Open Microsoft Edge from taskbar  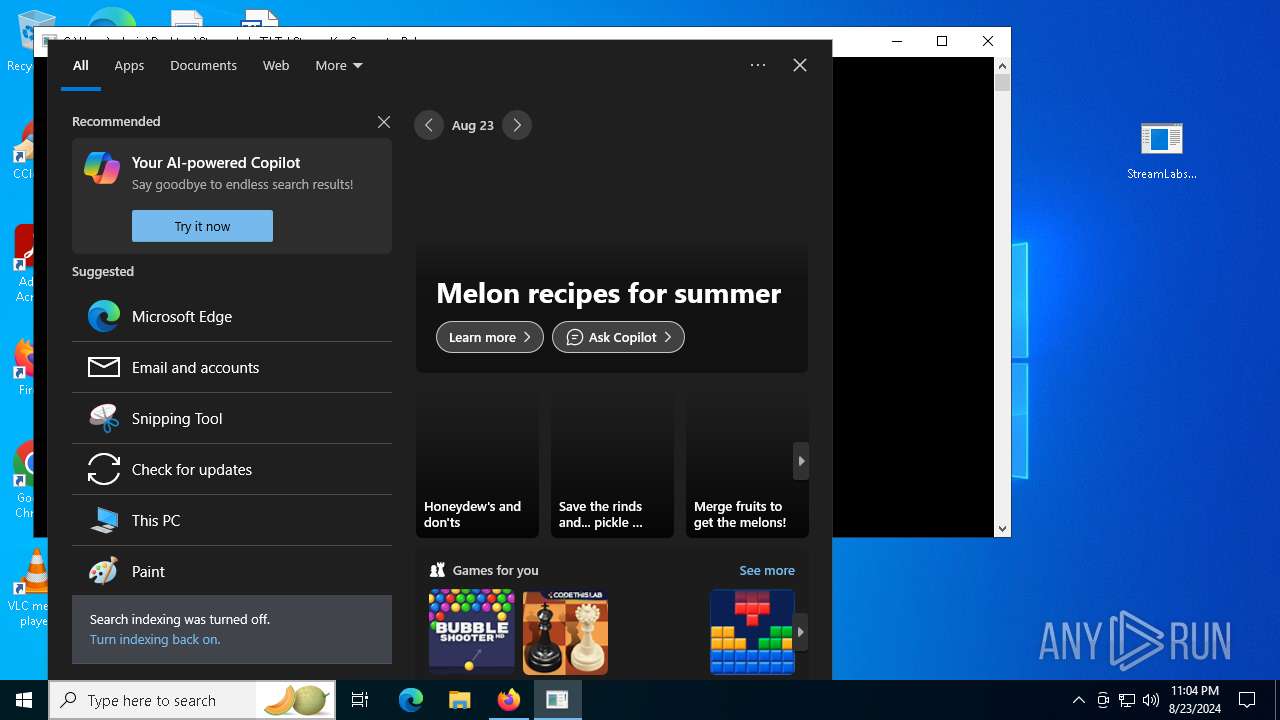411,700
